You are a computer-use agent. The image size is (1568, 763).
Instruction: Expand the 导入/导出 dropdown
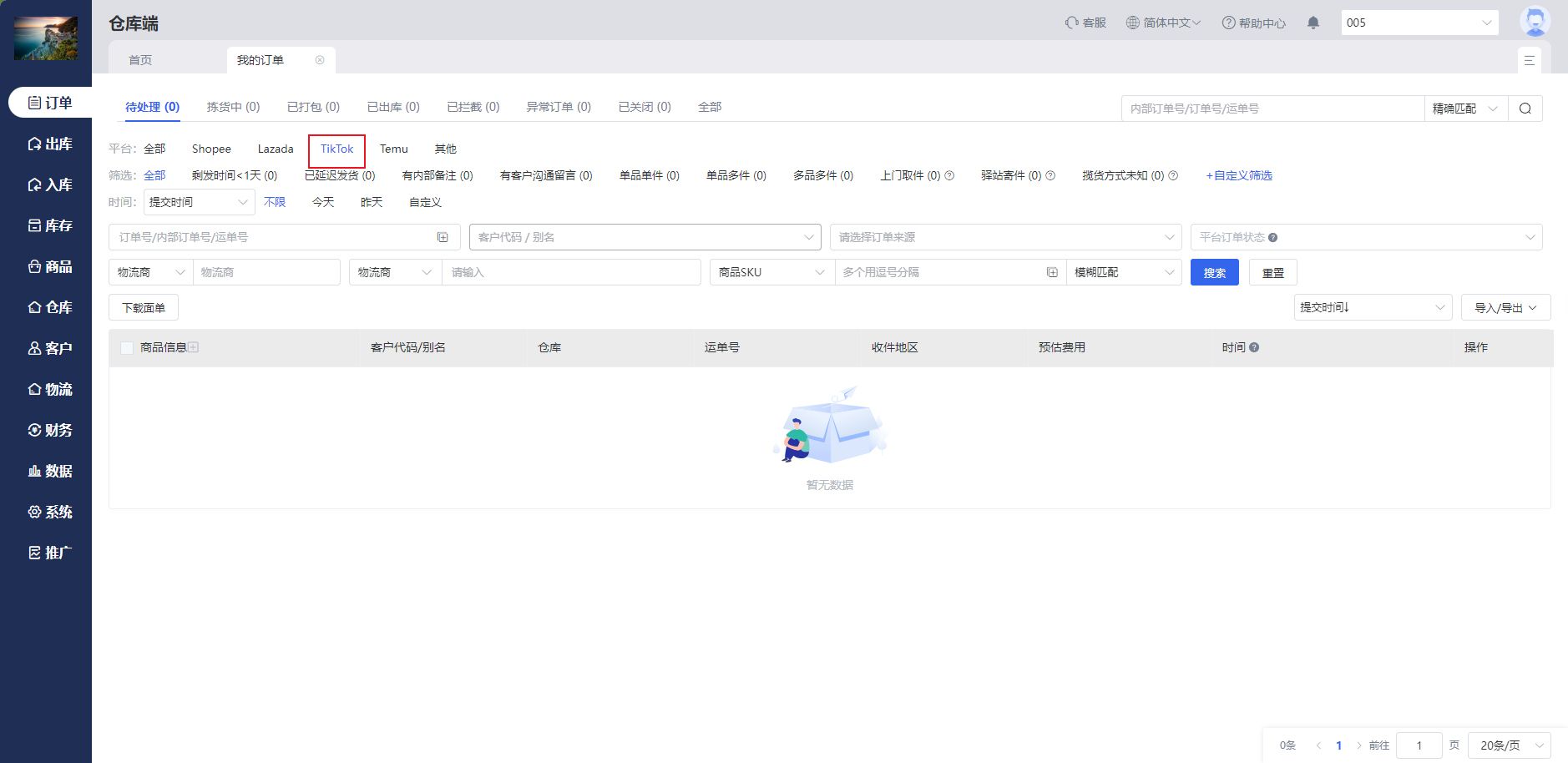tap(1505, 307)
